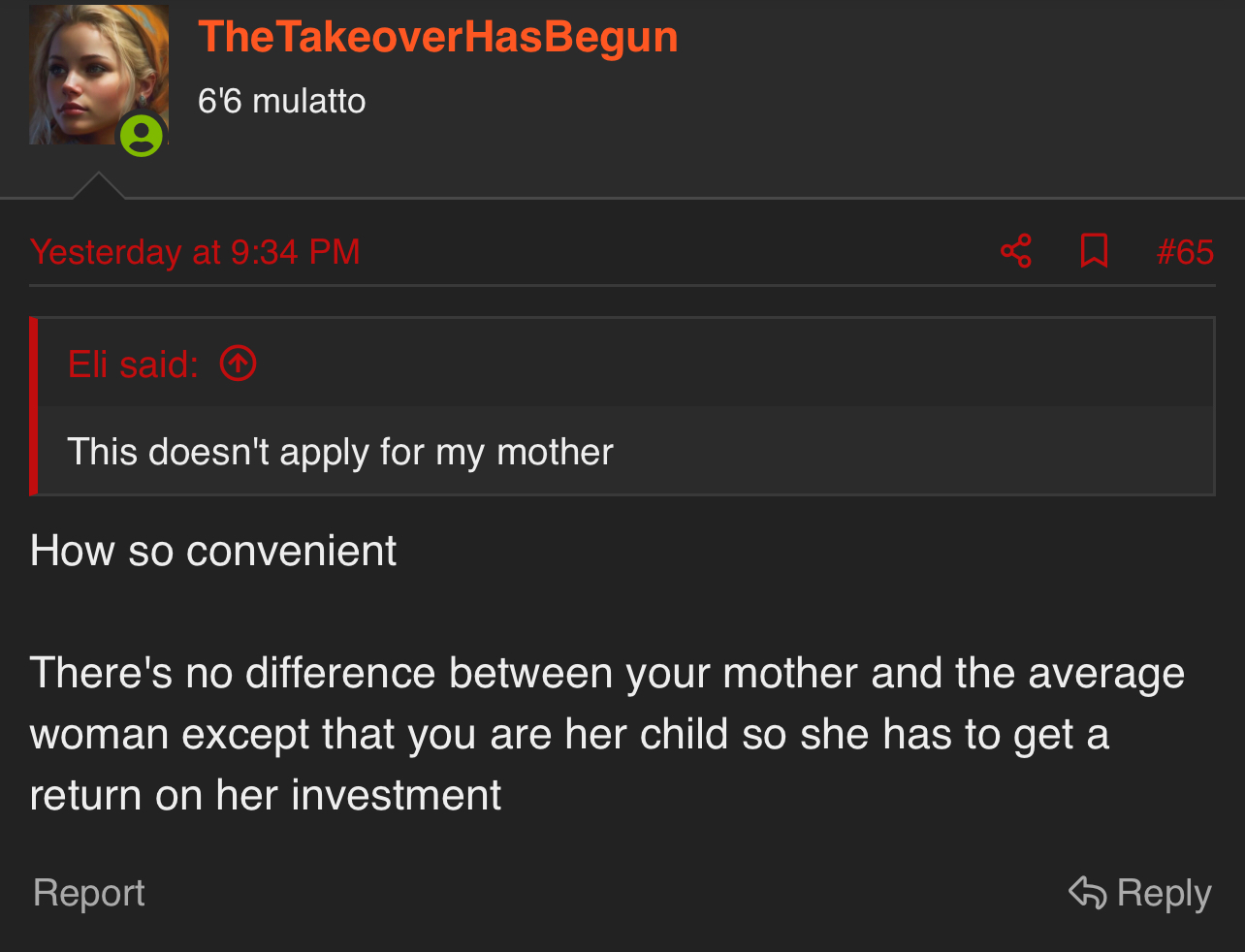1245x952 pixels.
Task: Click the last line 'return on her investment'
Action: coord(266,795)
